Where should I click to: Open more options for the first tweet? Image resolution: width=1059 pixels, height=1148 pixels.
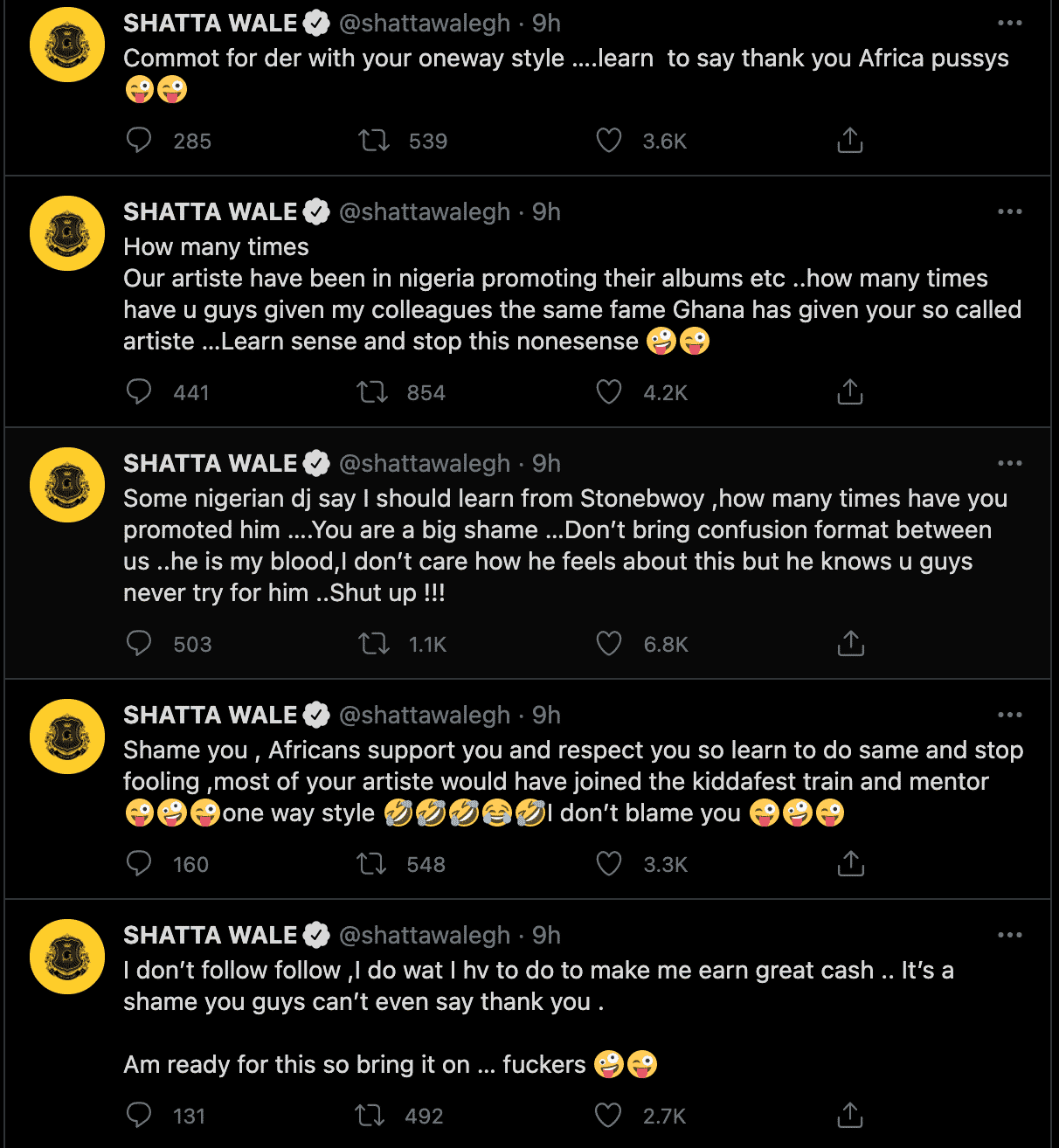[1009, 24]
